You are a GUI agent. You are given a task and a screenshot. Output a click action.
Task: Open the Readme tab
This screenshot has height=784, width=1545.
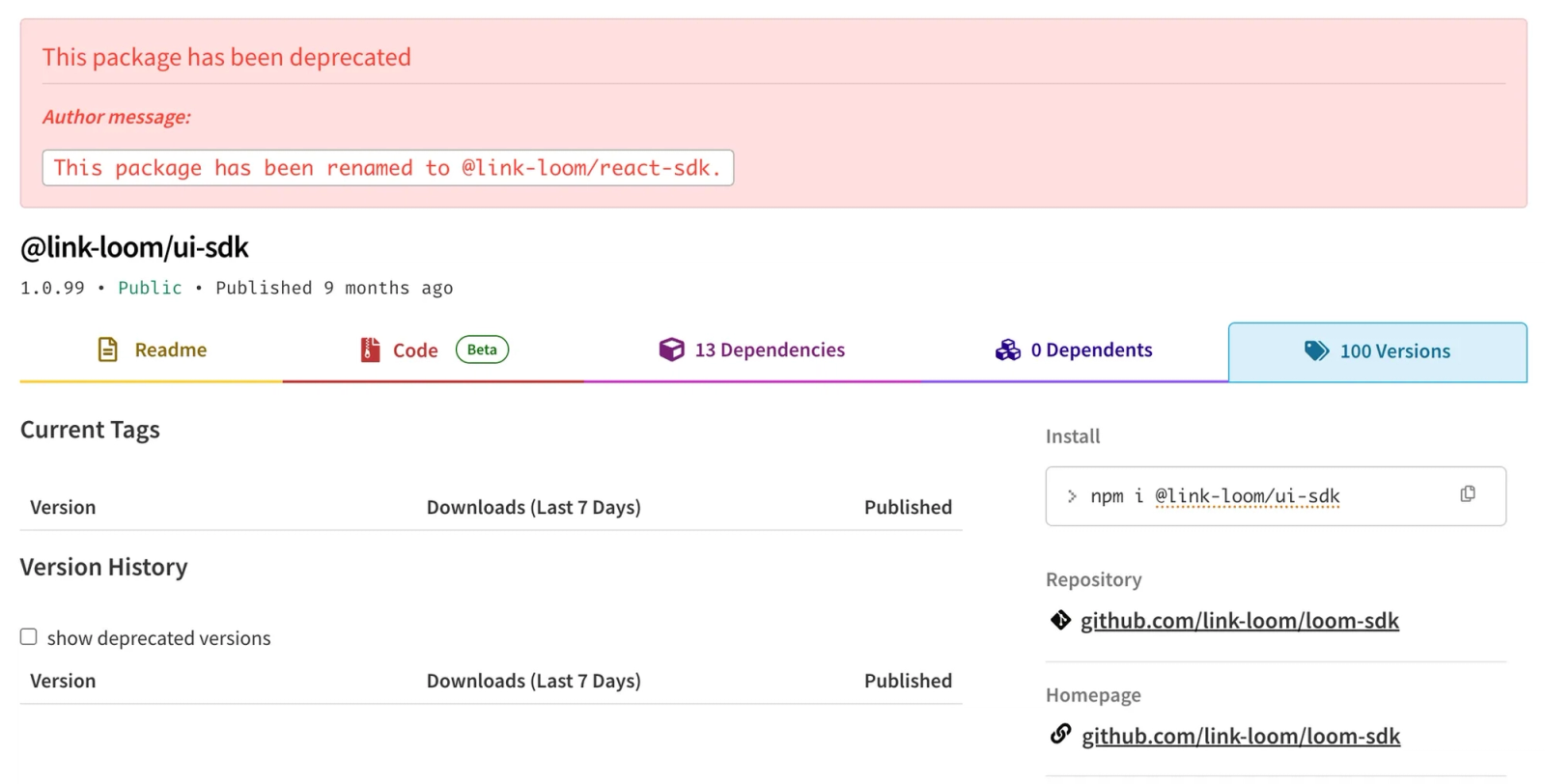point(152,350)
